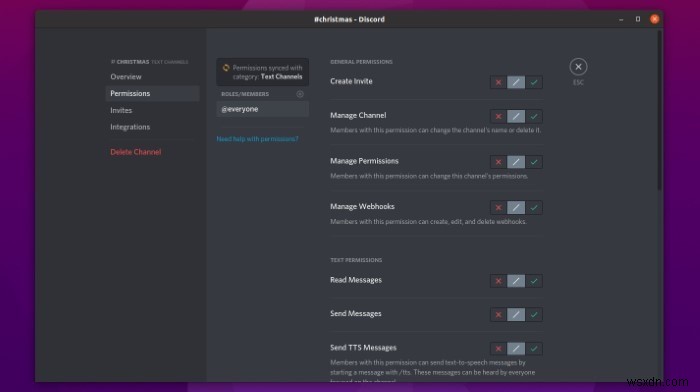Allow the Manage Permissions permission
The width and height of the screenshot is (700, 392).
[x=534, y=162]
